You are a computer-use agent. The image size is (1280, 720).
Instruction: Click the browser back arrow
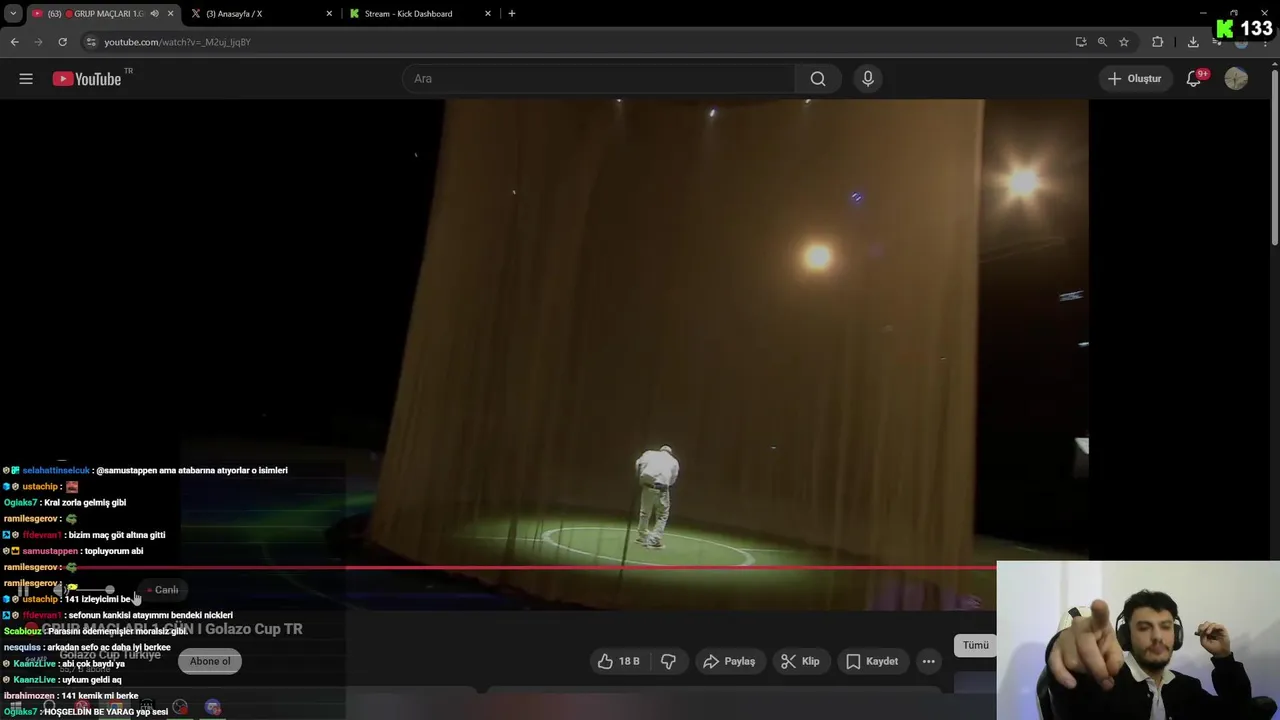click(15, 42)
